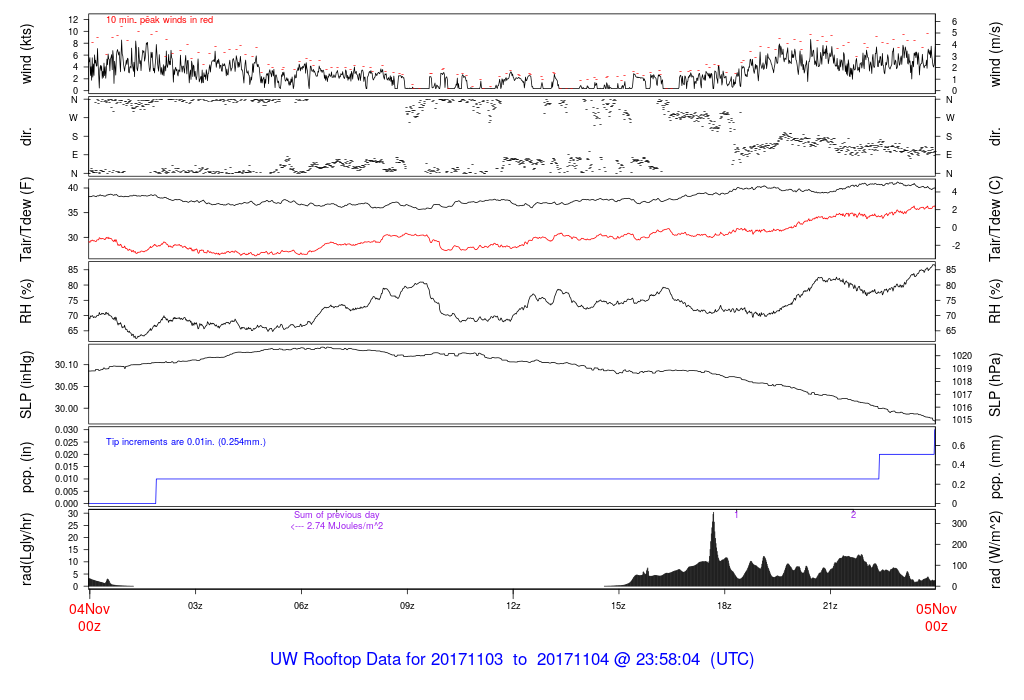The height and width of the screenshot is (700, 1024).
Task: Select the red '05Nov' end date label
Action: (936, 610)
